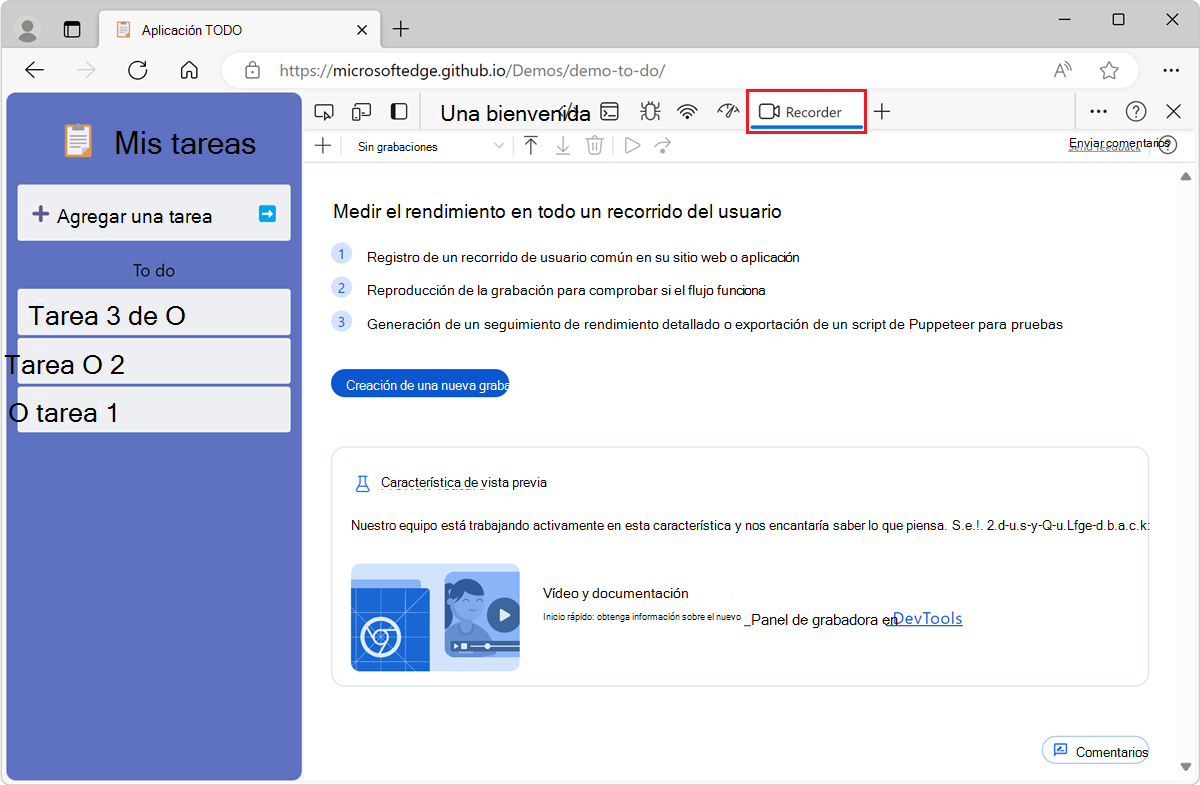
Task: Click "Creación de una nueva grabación" button
Action: 420,383
